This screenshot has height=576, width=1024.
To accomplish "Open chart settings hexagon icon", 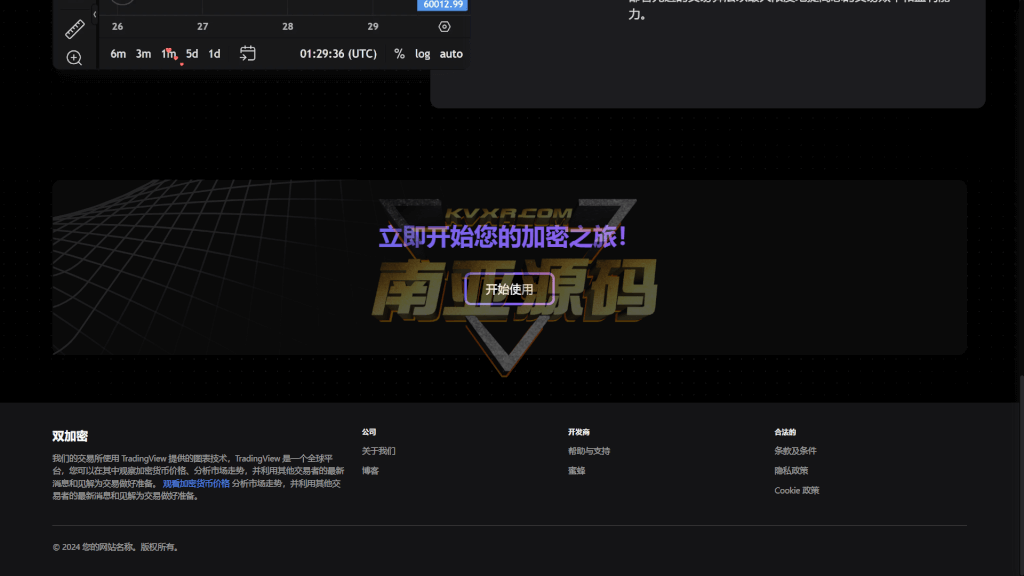I will (444, 27).
